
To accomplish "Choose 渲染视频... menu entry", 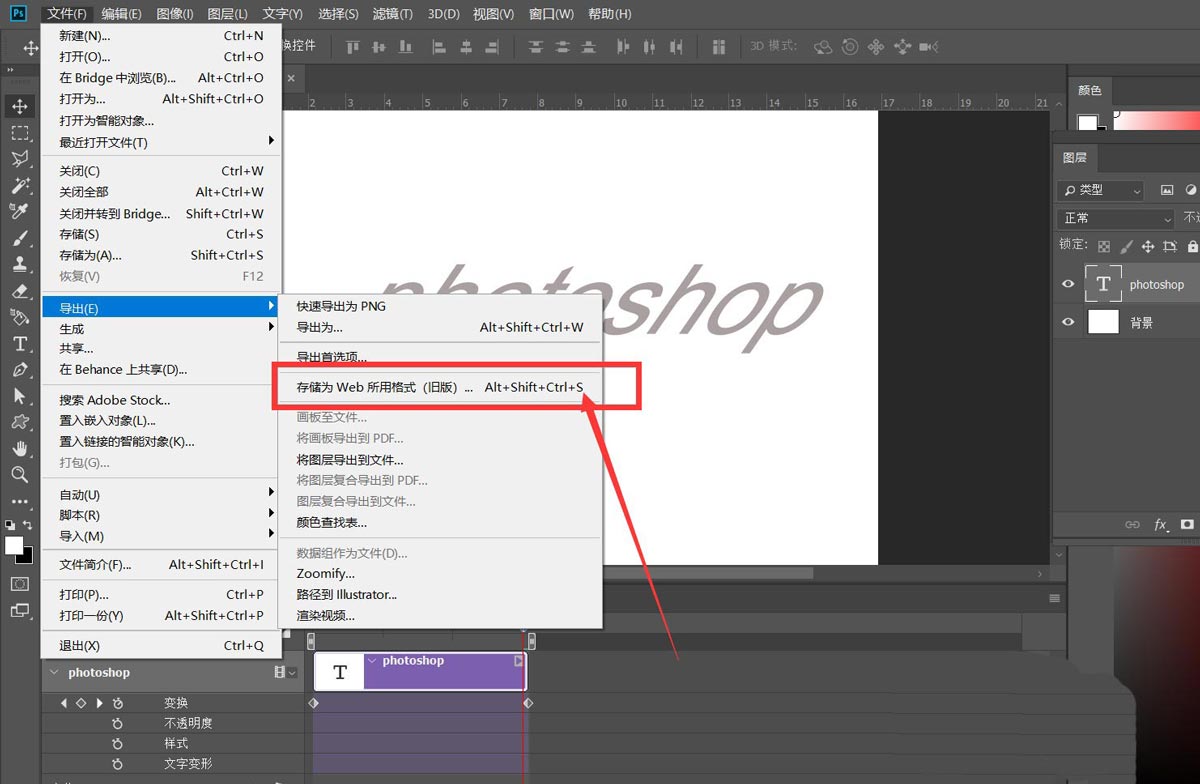I will click(440, 615).
